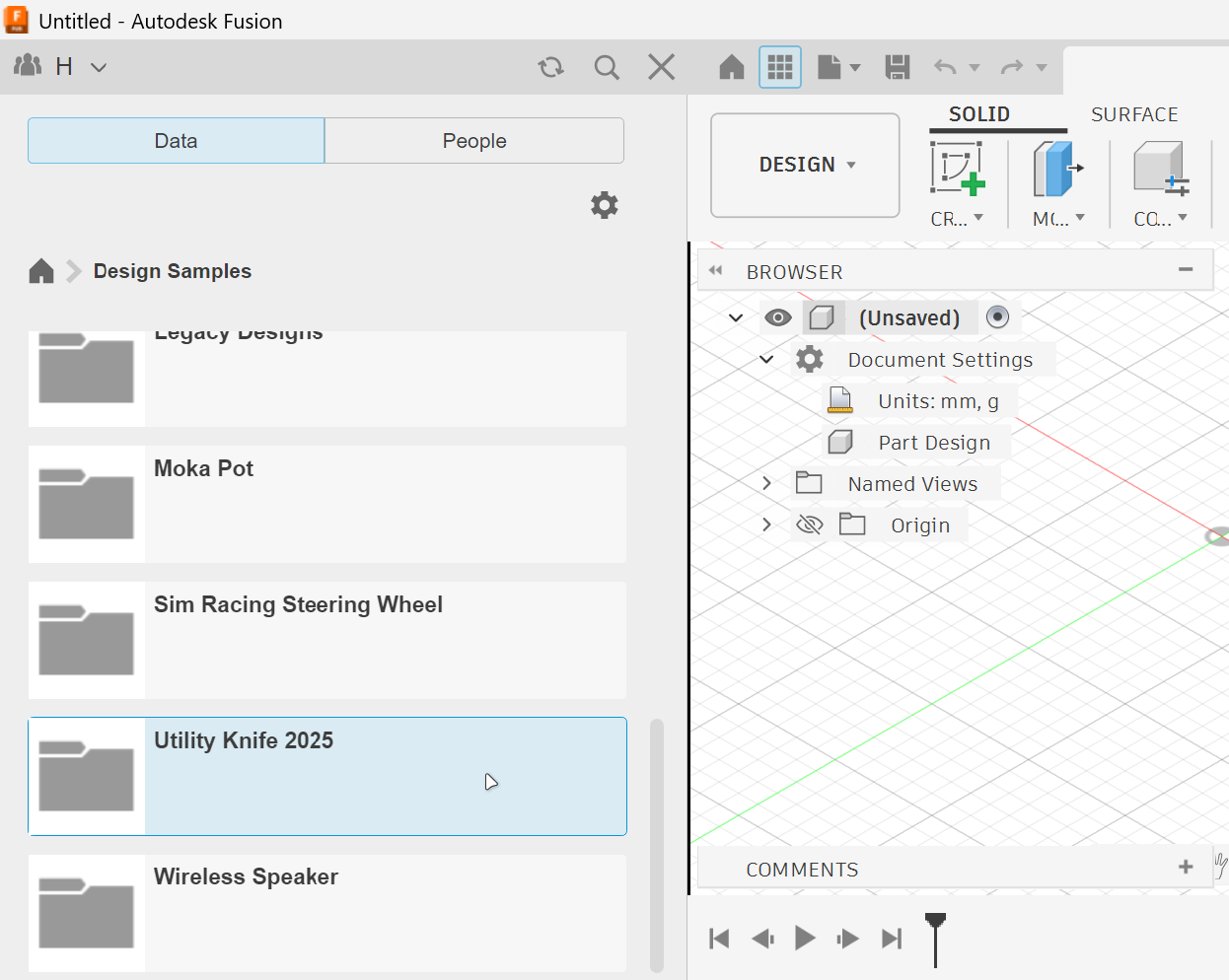1229x980 pixels.
Task: Play the timeline
Action: click(805, 938)
